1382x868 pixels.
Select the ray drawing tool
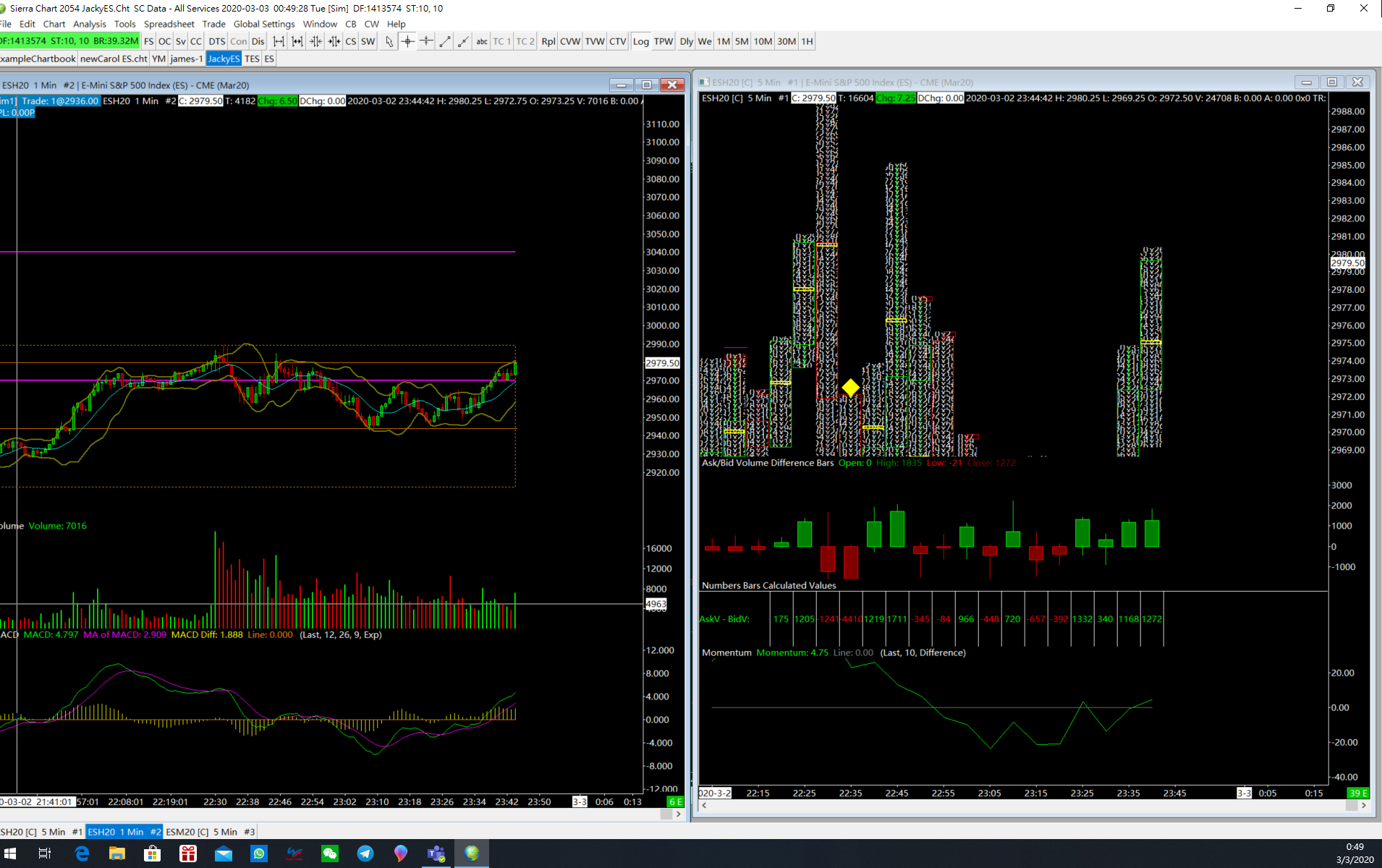click(463, 41)
